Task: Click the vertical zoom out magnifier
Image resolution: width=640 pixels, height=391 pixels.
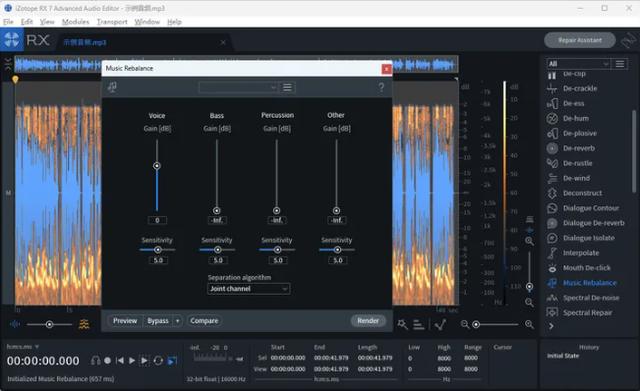Action: tap(529, 302)
